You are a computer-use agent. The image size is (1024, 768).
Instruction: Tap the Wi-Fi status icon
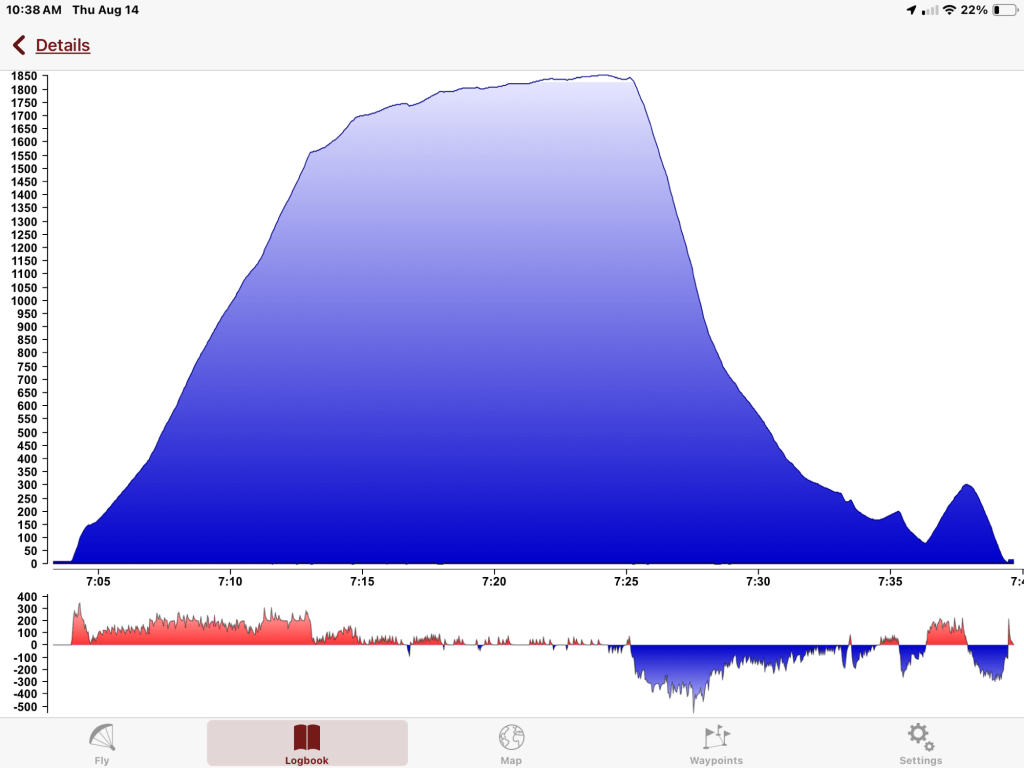[948, 10]
